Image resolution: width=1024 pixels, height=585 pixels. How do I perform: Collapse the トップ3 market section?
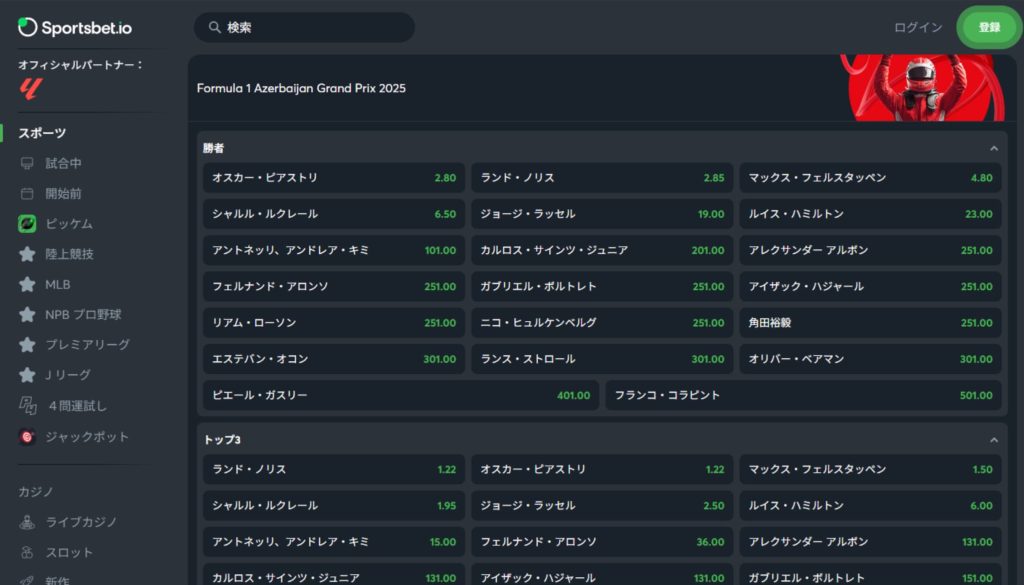pyautogui.click(x=994, y=440)
